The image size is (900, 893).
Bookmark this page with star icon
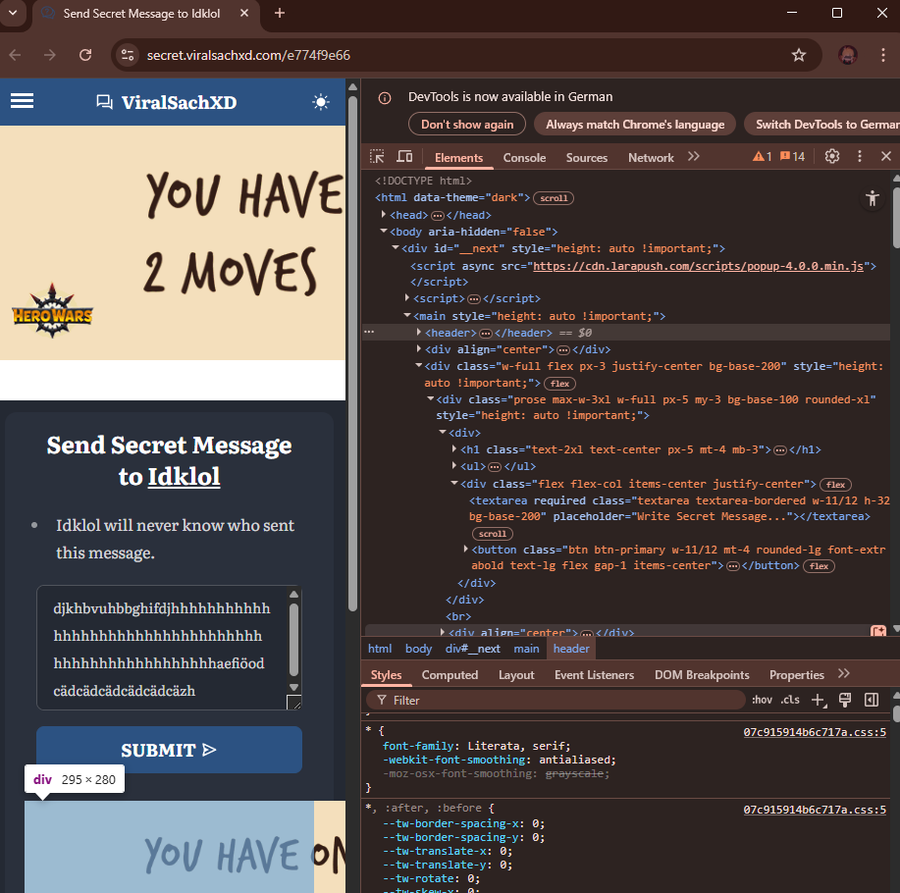point(798,55)
